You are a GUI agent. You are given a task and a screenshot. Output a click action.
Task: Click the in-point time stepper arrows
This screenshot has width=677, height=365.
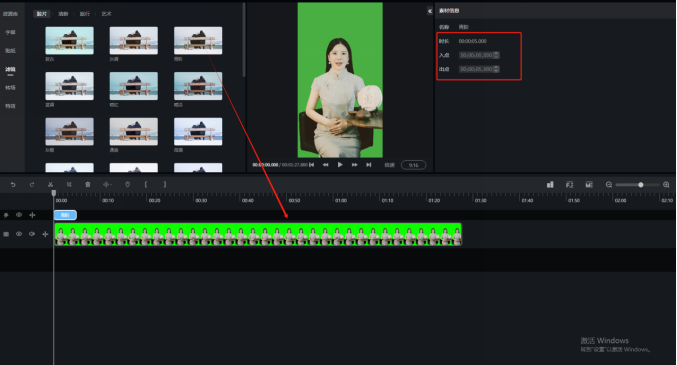pos(496,55)
